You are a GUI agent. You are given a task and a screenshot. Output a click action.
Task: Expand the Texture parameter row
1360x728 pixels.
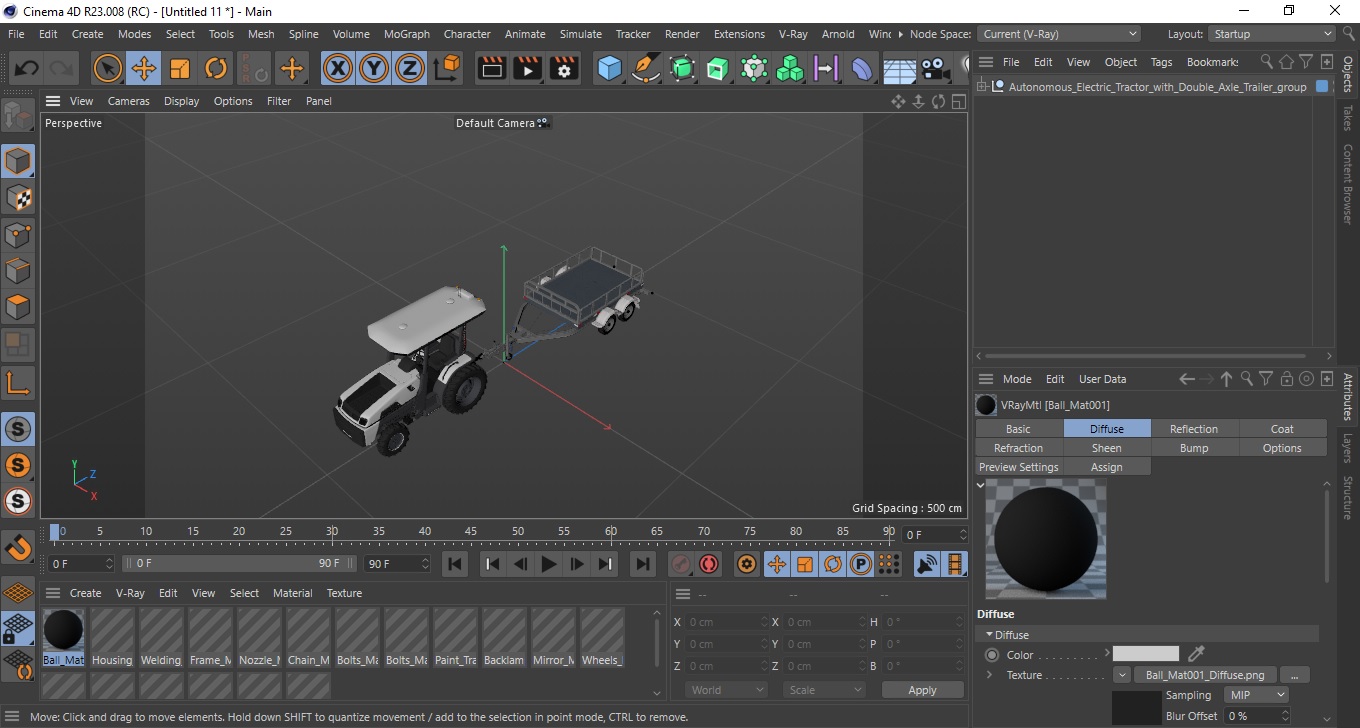[989, 675]
